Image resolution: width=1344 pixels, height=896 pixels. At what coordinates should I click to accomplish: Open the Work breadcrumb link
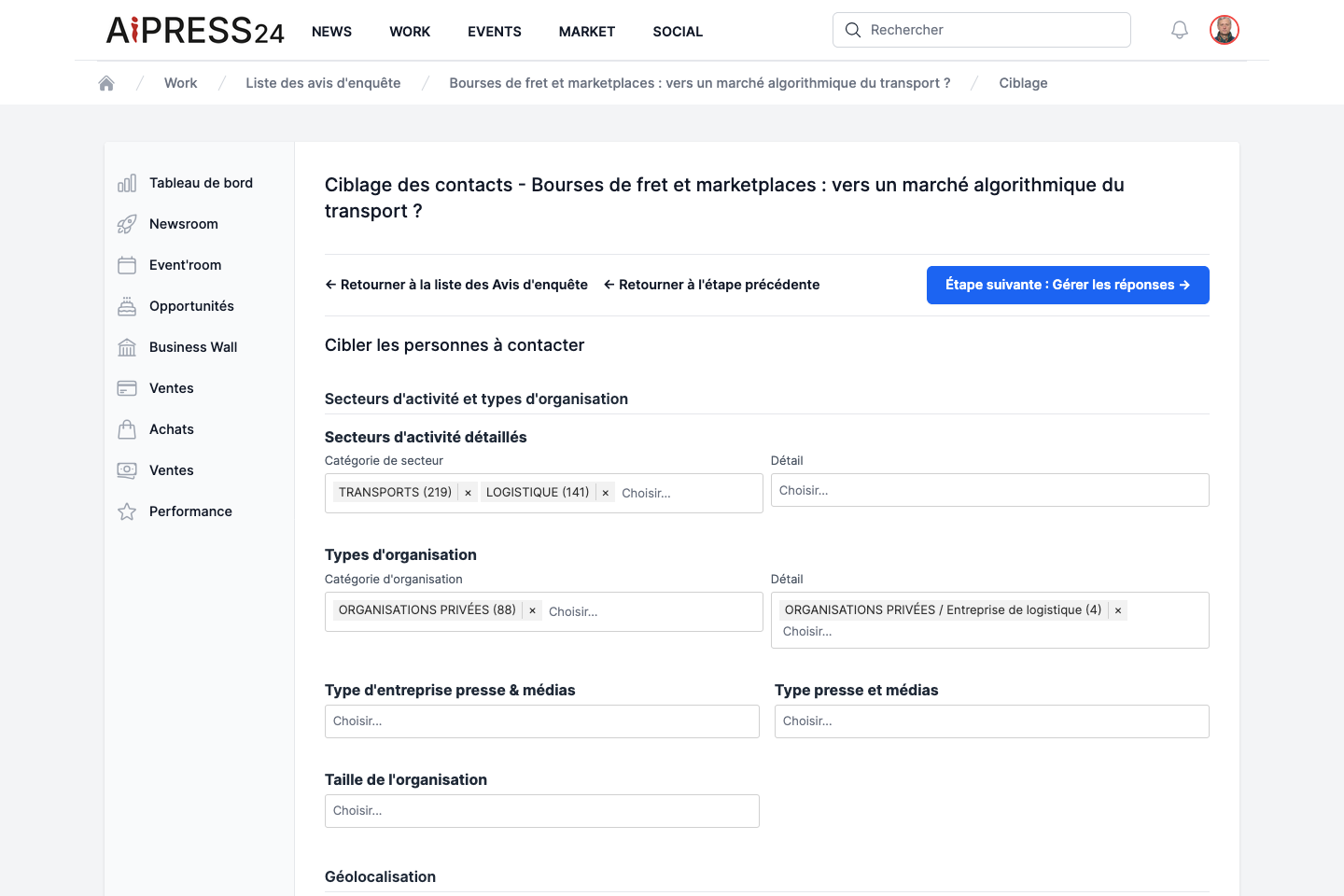(x=180, y=83)
